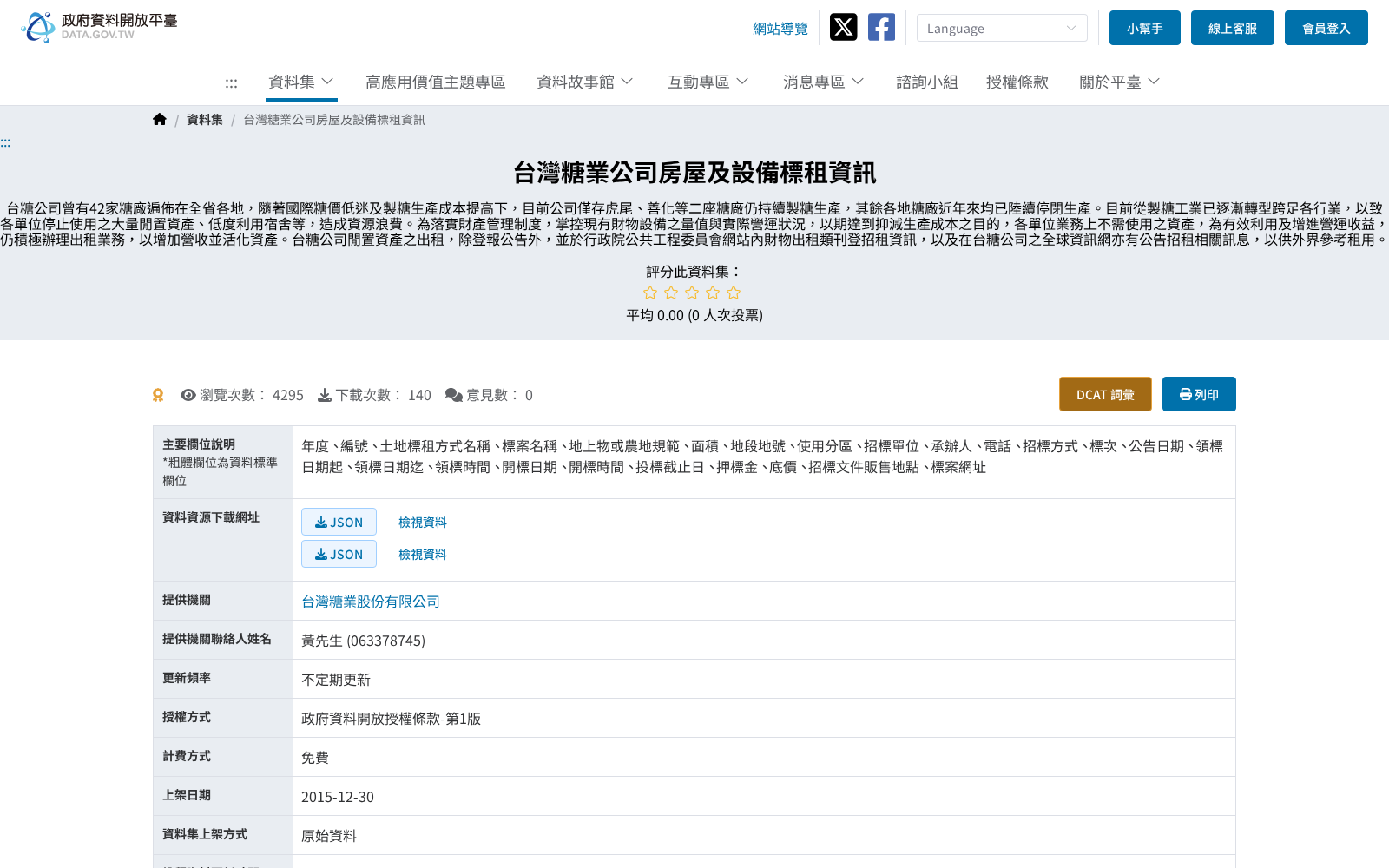Click the value 原始資料
Viewport: 1389px width, 868px height.
(x=329, y=836)
